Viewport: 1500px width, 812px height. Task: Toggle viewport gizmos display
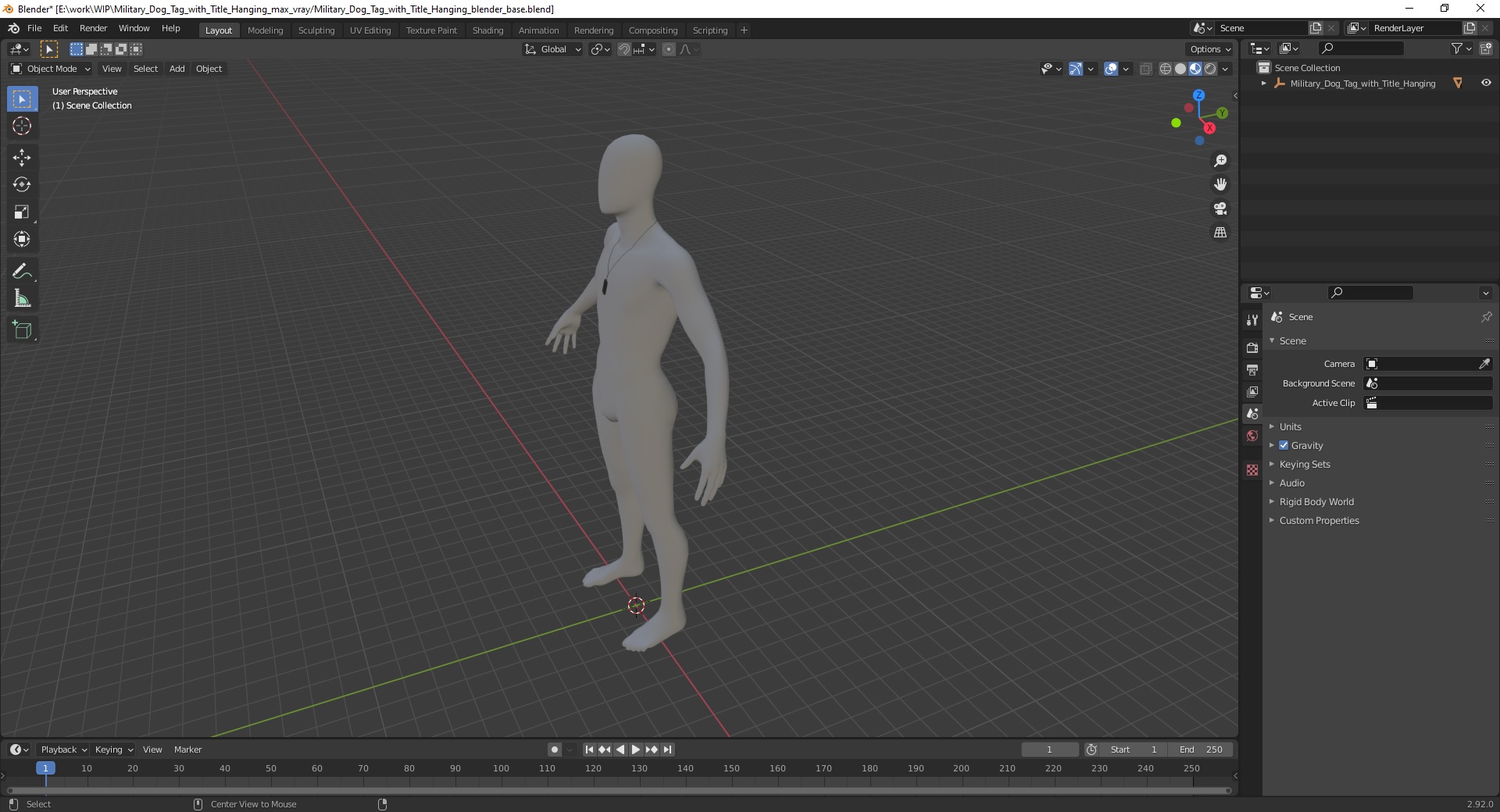coord(1076,69)
